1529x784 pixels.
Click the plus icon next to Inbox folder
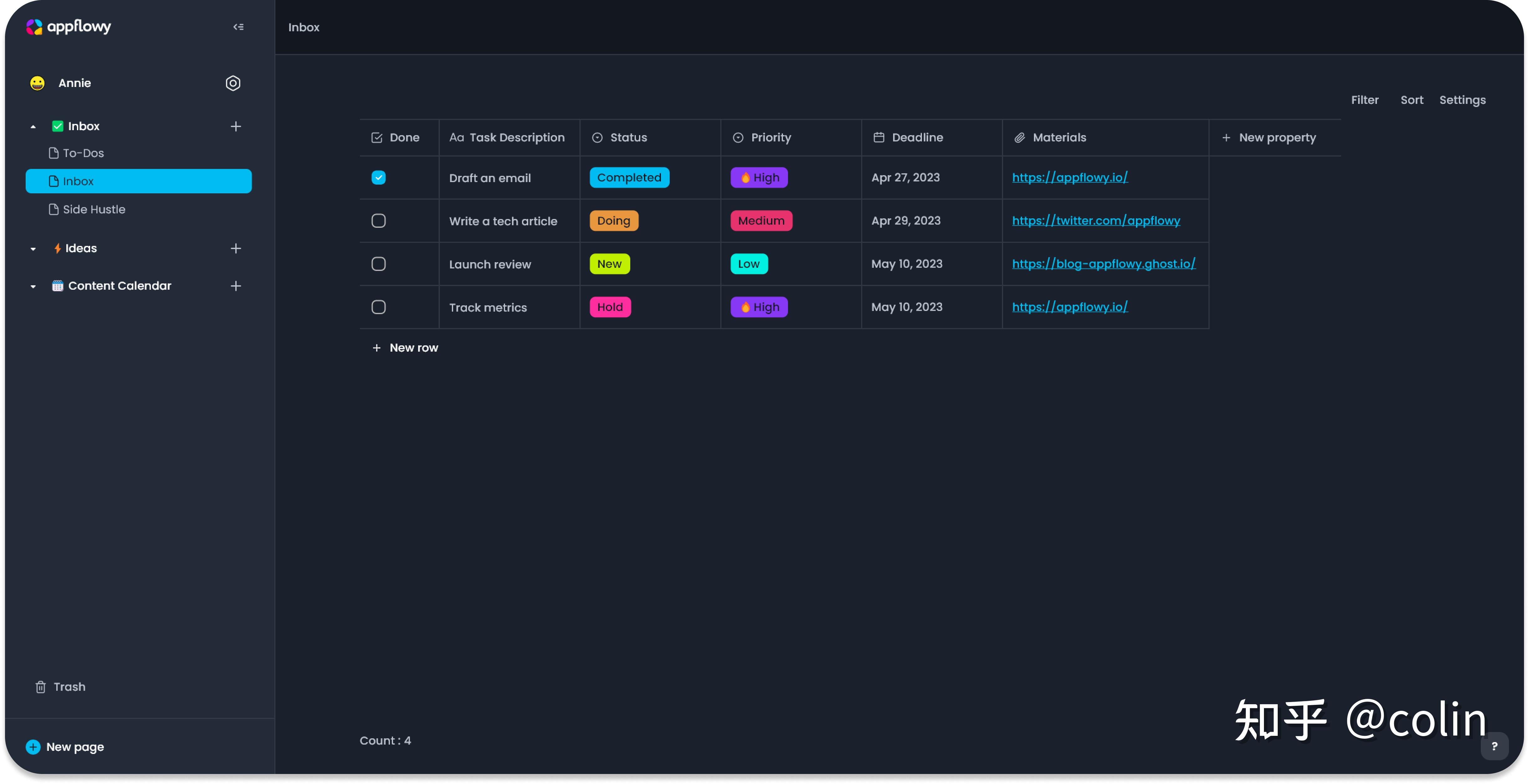(236, 126)
